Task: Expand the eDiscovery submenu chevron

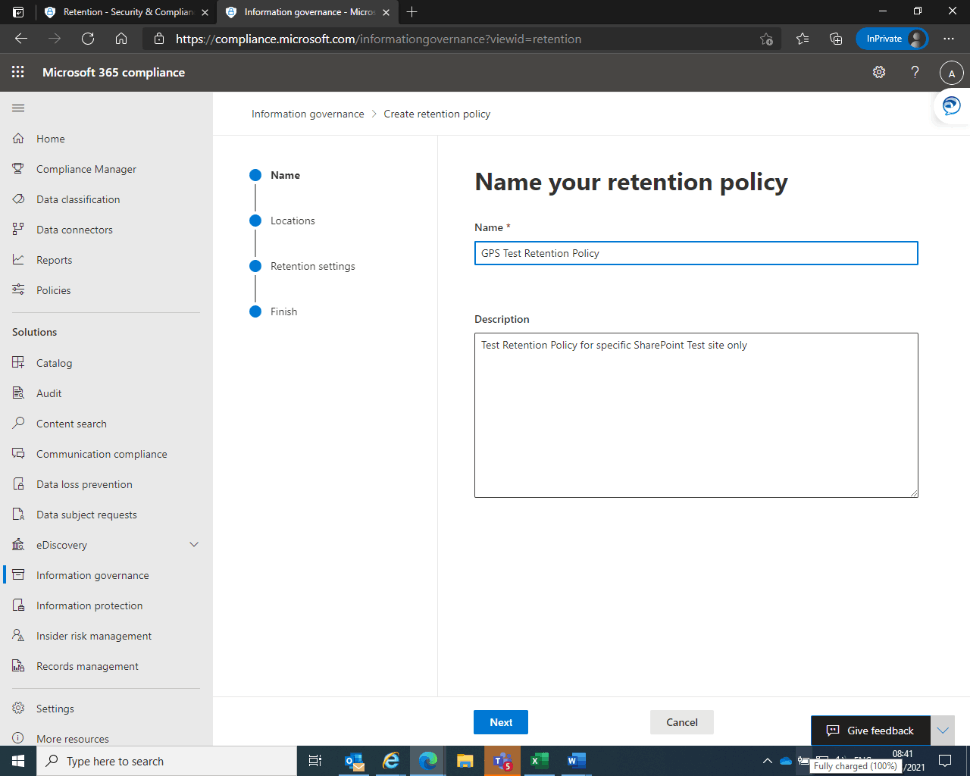Action: [194, 545]
